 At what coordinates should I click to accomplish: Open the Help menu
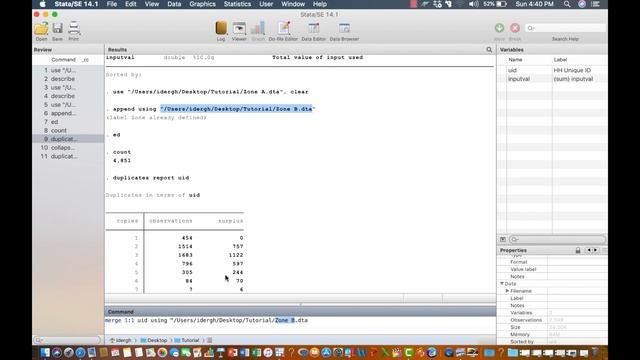point(320,4)
